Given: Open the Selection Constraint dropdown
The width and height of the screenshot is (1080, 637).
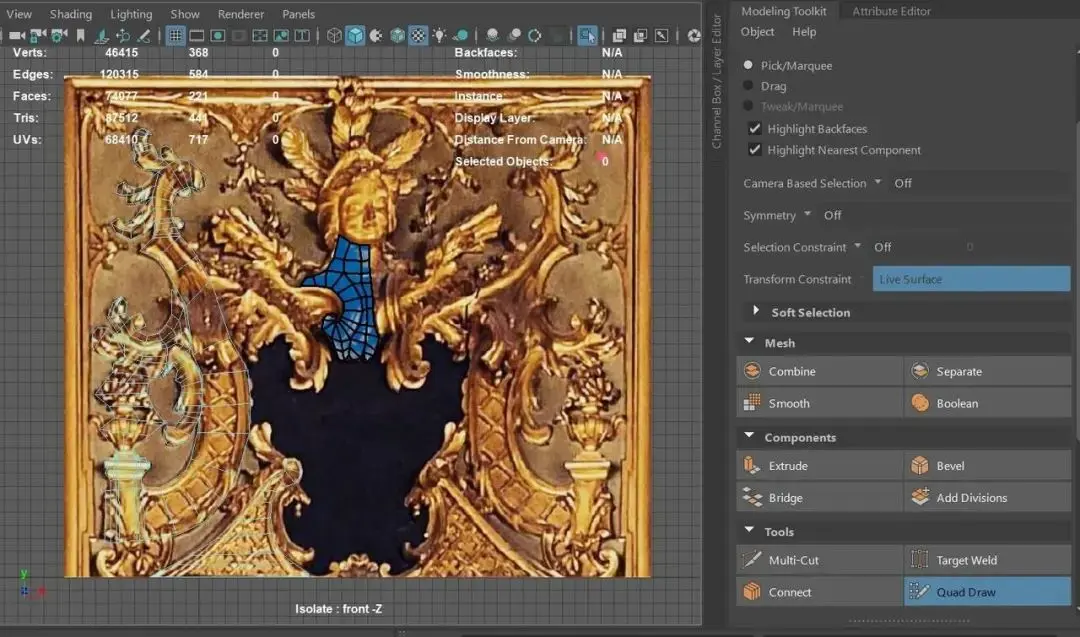Looking at the screenshot, I should coord(858,246).
